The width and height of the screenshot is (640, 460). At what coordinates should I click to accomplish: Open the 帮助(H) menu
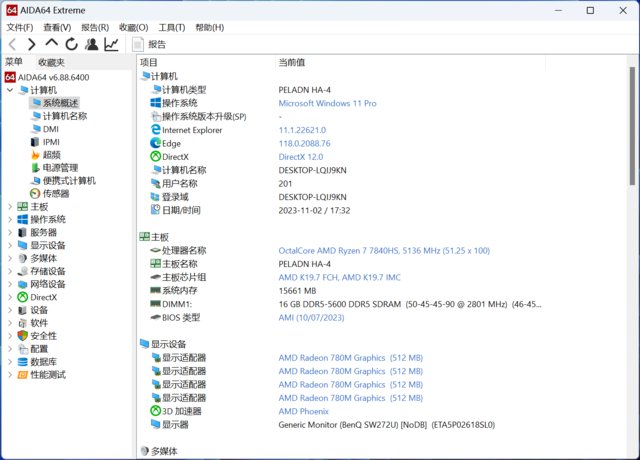(x=210, y=27)
